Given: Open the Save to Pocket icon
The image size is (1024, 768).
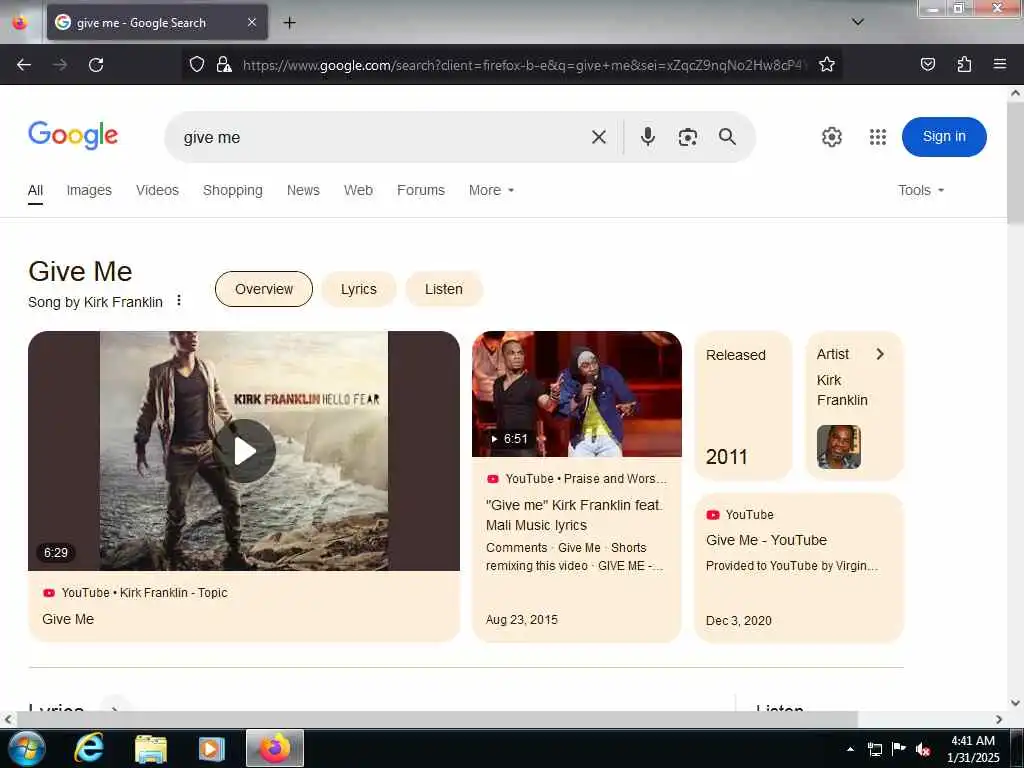Looking at the screenshot, I should 927,64.
